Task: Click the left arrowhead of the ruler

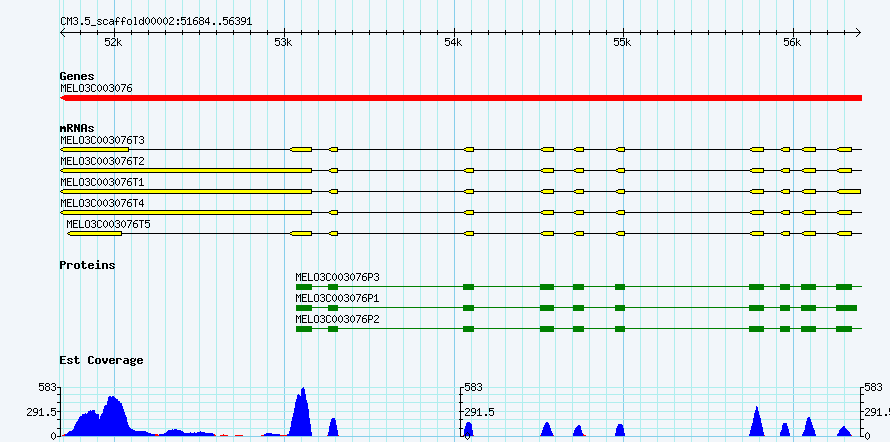Action: click(x=63, y=32)
